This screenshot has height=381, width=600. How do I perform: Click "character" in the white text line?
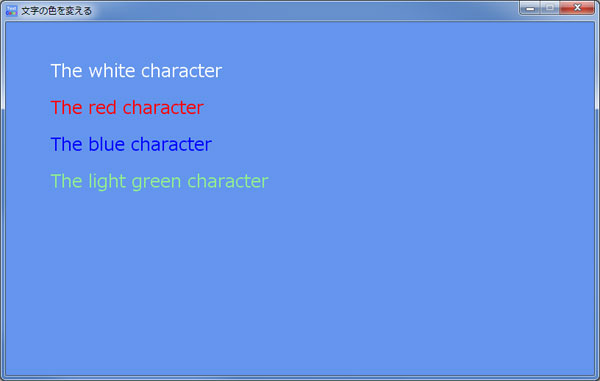click(182, 71)
